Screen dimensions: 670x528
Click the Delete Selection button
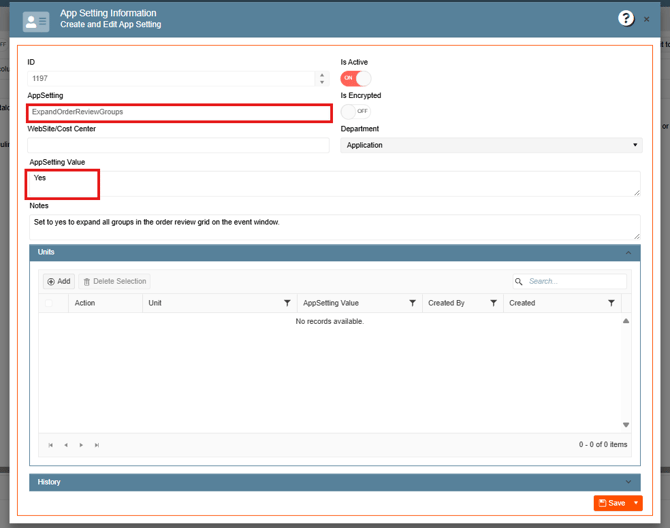tap(114, 281)
